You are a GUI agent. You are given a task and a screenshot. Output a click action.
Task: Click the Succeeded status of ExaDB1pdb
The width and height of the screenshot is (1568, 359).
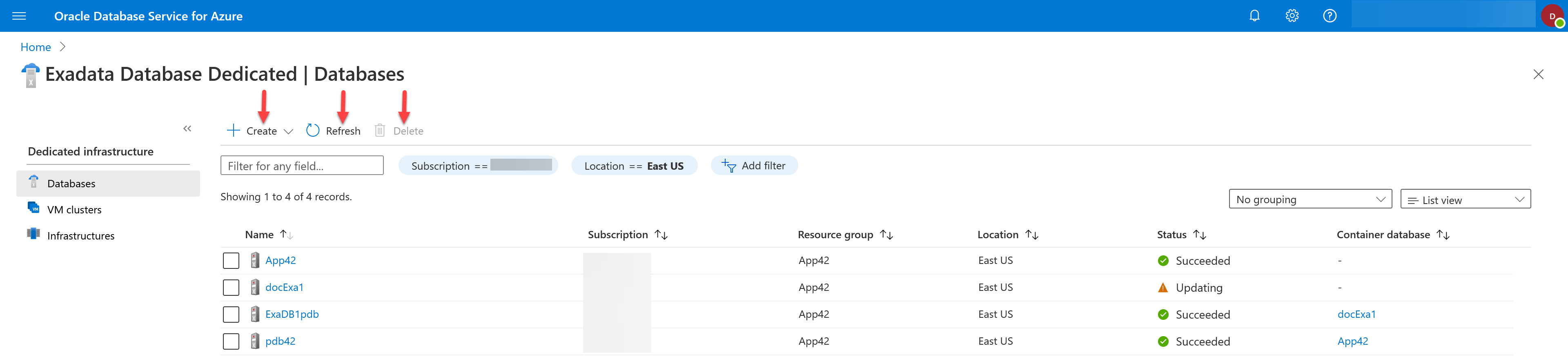pyautogui.click(x=1203, y=315)
